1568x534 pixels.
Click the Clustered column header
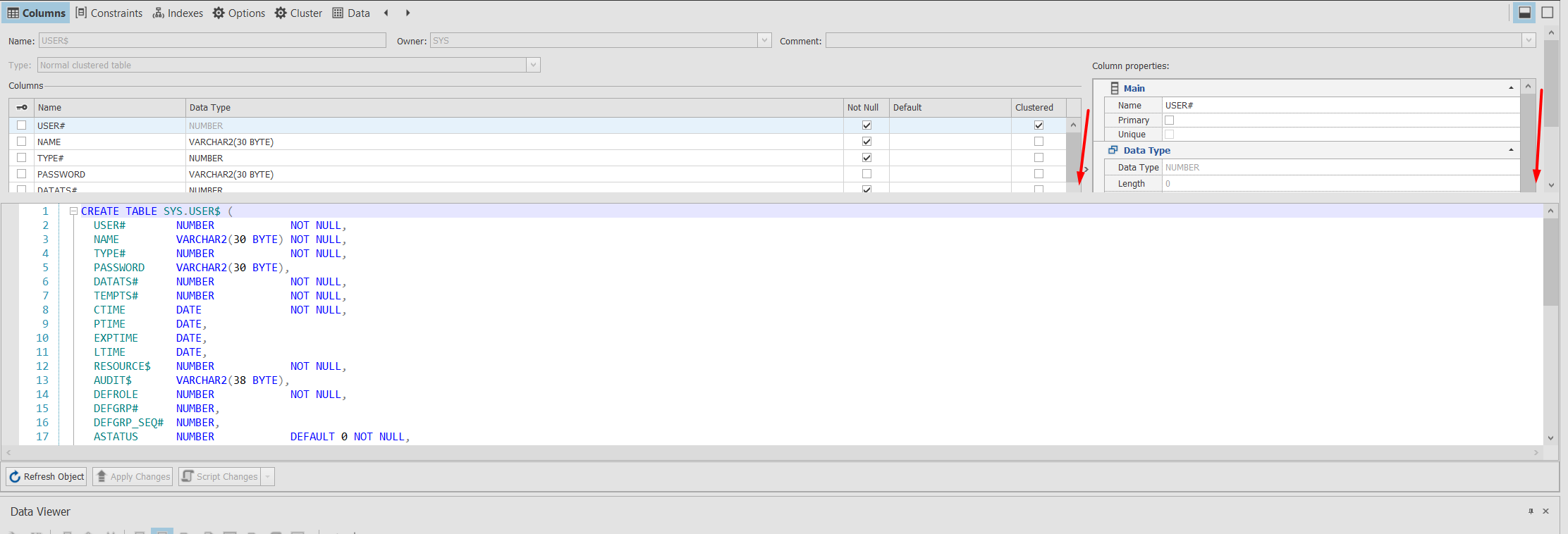pyautogui.click(x=1039, y=108)
